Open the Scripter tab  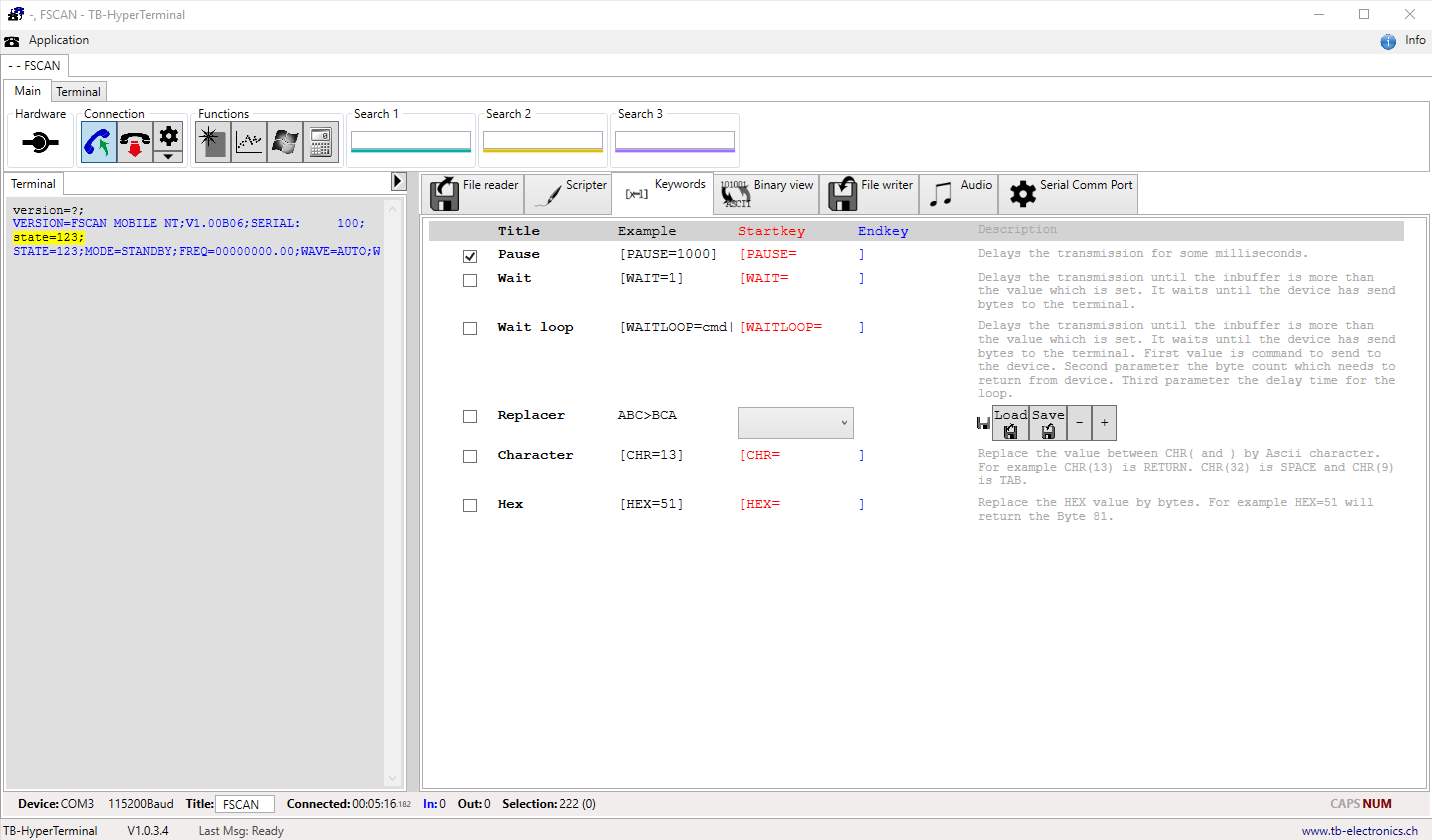tap(568, 194)
